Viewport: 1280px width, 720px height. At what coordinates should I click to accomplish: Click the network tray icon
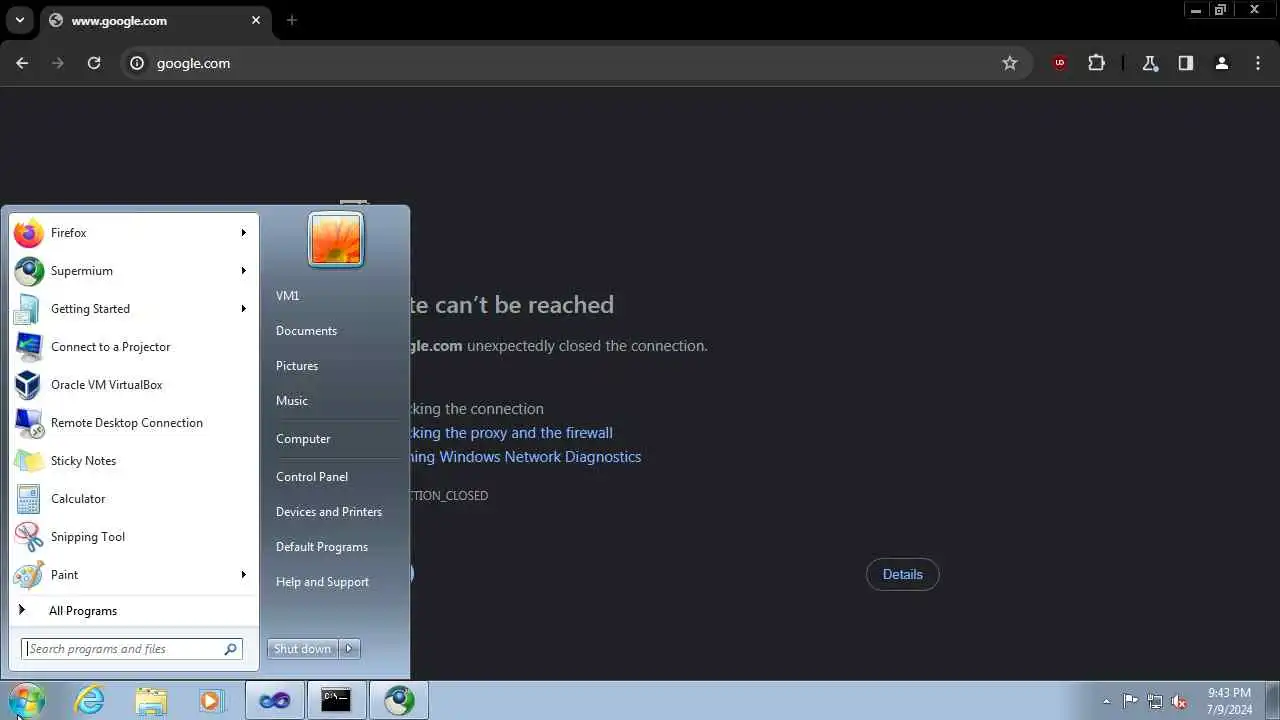tap(1155, 701)
